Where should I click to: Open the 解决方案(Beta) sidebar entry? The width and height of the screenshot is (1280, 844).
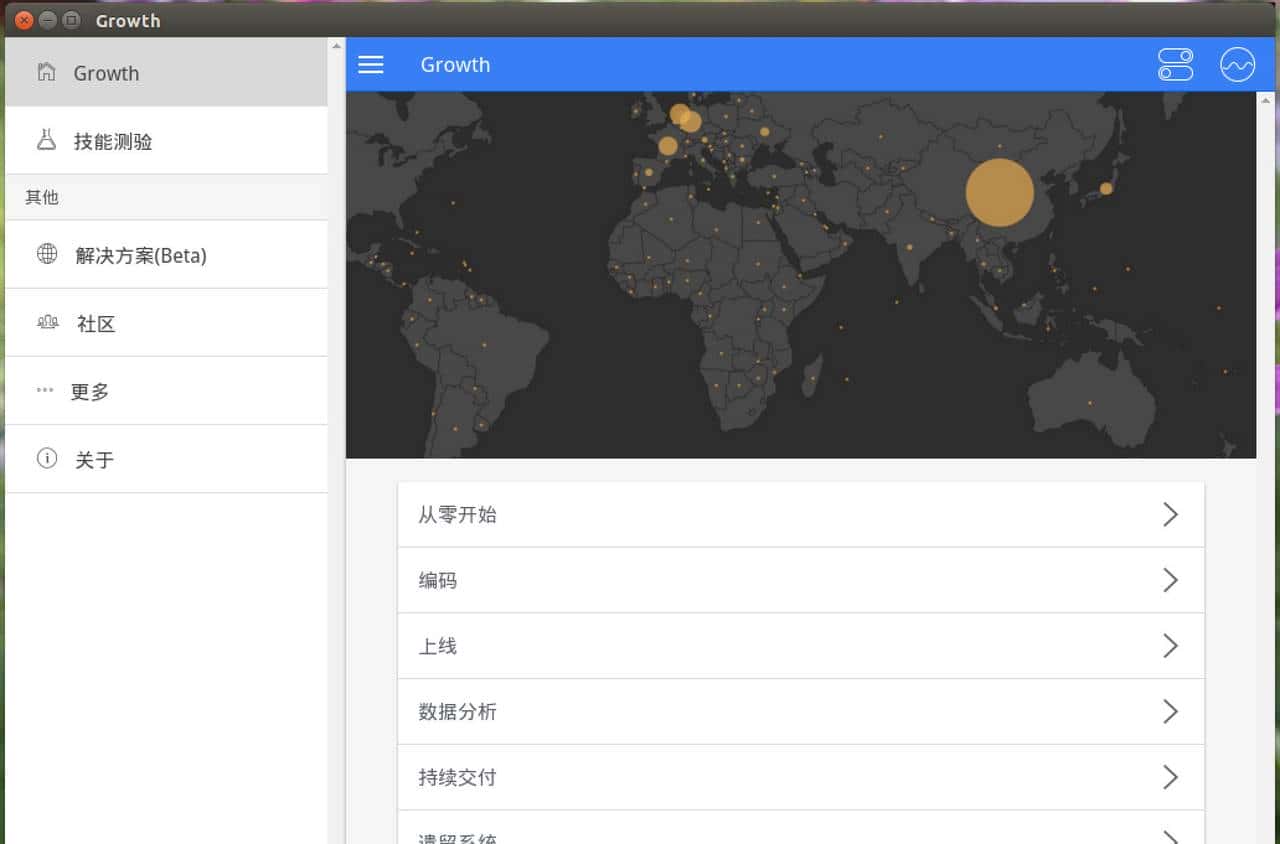click(141, 255)
